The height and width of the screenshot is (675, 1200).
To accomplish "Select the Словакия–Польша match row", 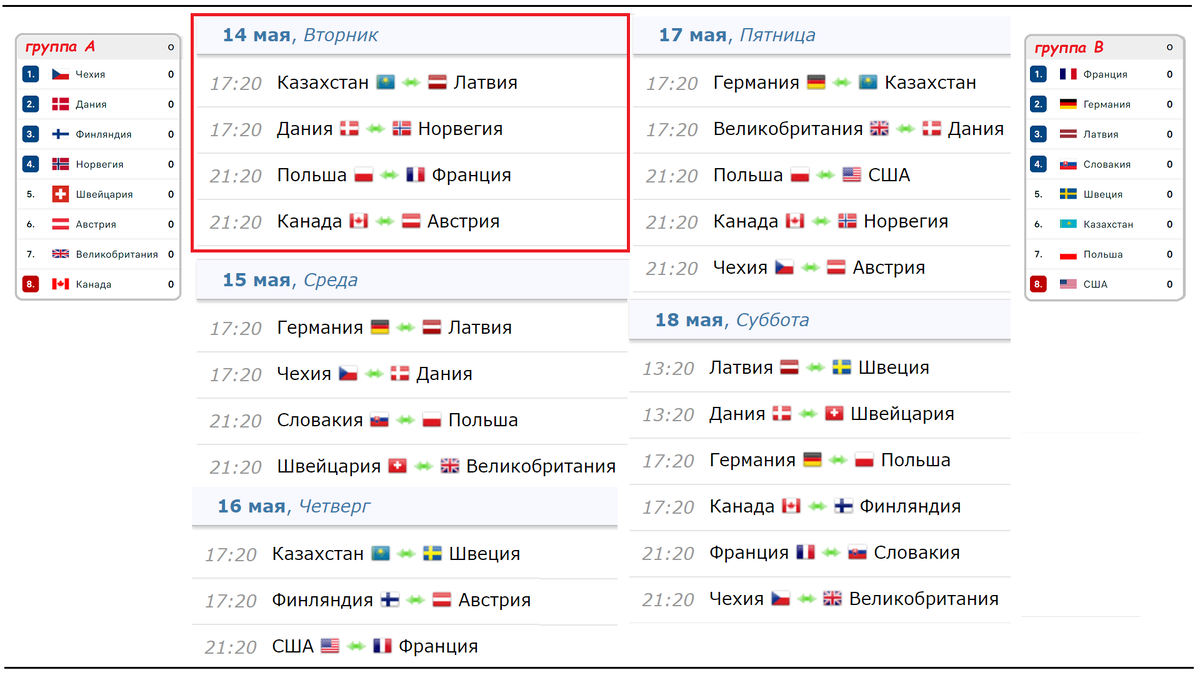I will (406, 420).
